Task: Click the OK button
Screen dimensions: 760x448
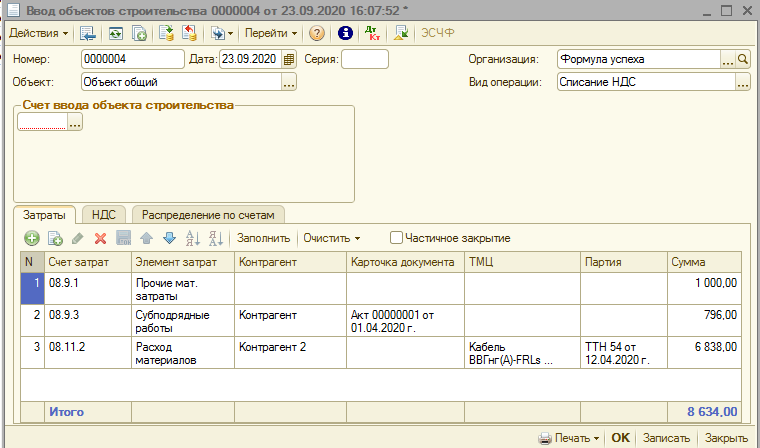Action: click(x=621, y=438)
